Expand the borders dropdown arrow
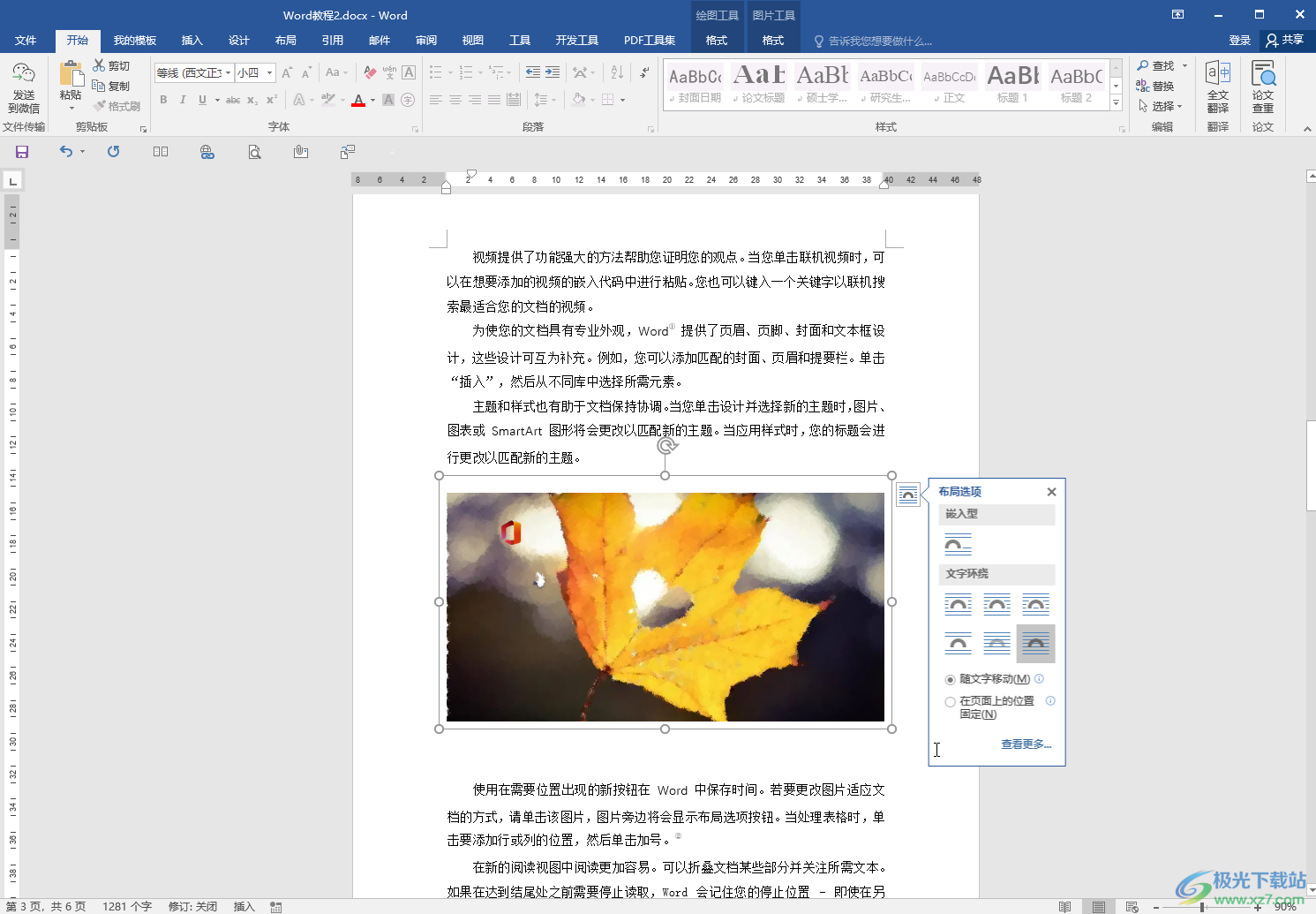 (x=622, y=100)
